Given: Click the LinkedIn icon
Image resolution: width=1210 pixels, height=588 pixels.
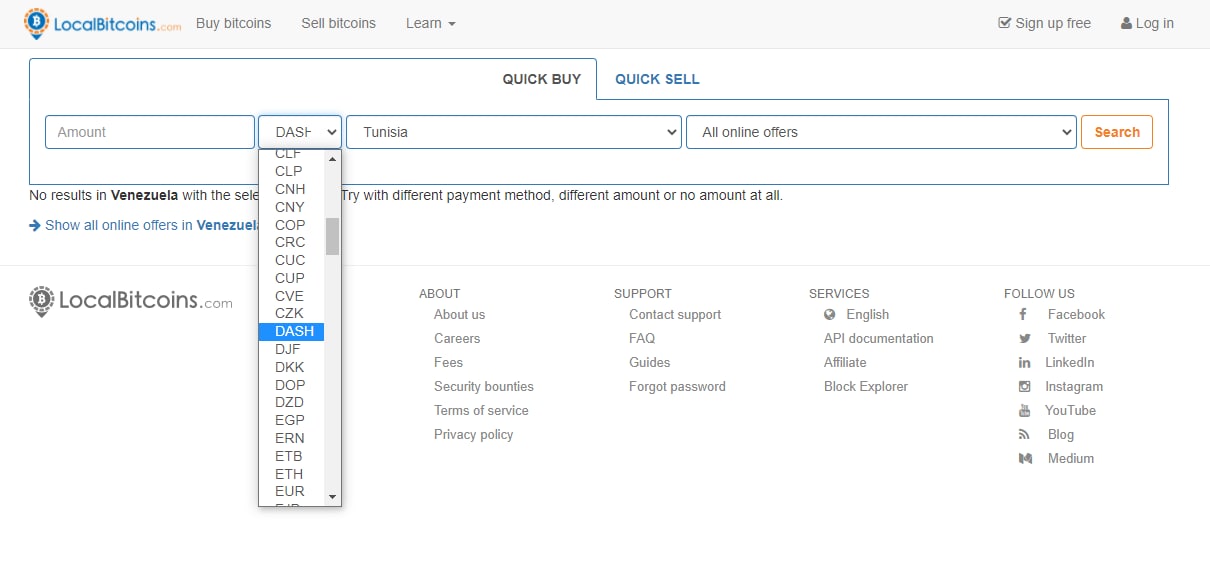Looking at the screenshot, I should (1024, 362).
